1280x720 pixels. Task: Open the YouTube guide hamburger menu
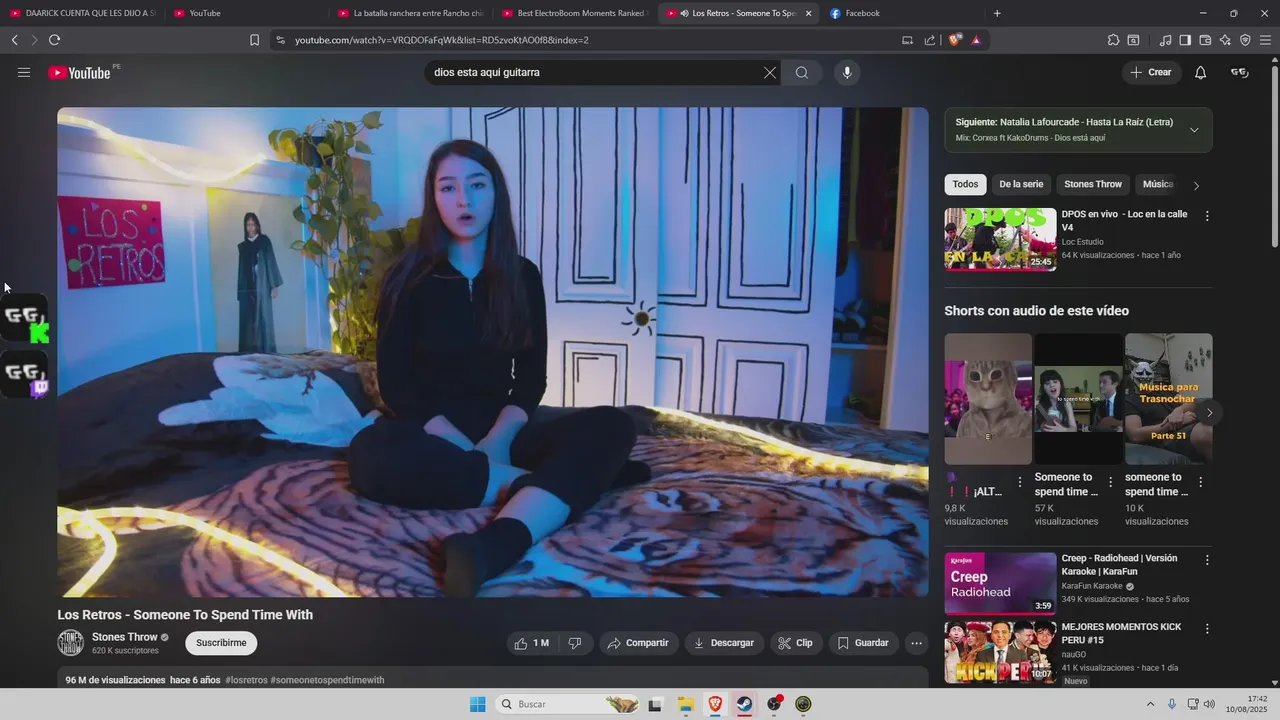click(x=24, y=72)
